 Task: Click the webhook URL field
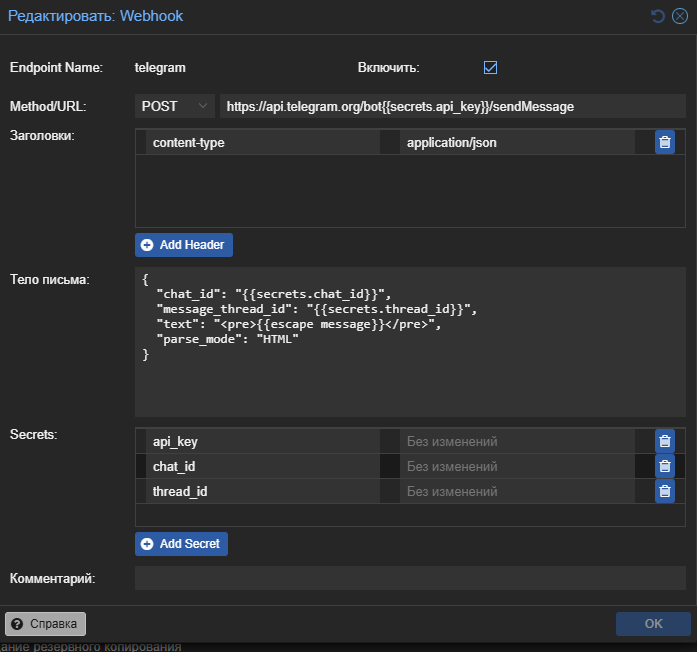pos(452,106)
